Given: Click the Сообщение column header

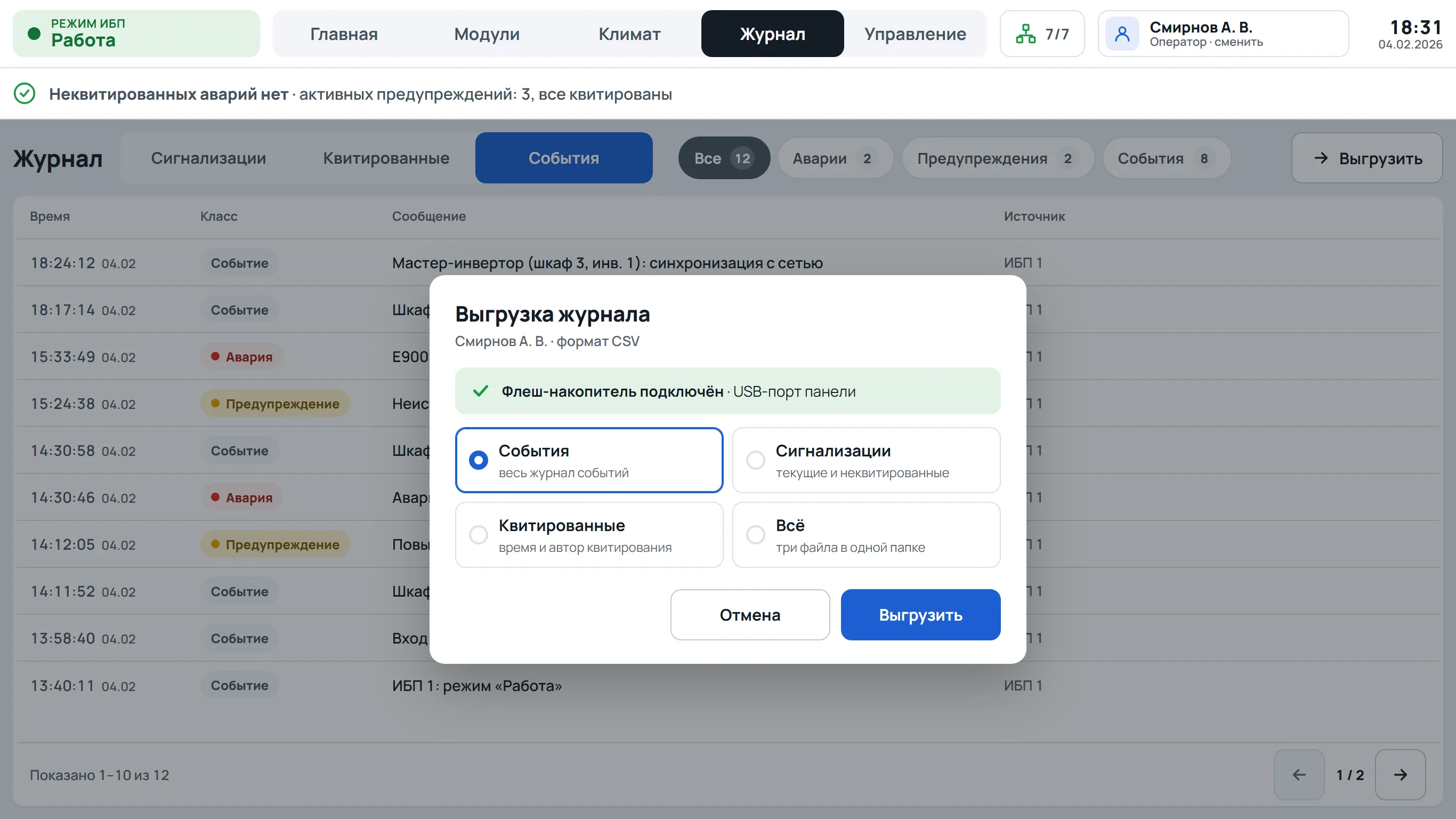Looking at the screenshot, I should 429,216.
